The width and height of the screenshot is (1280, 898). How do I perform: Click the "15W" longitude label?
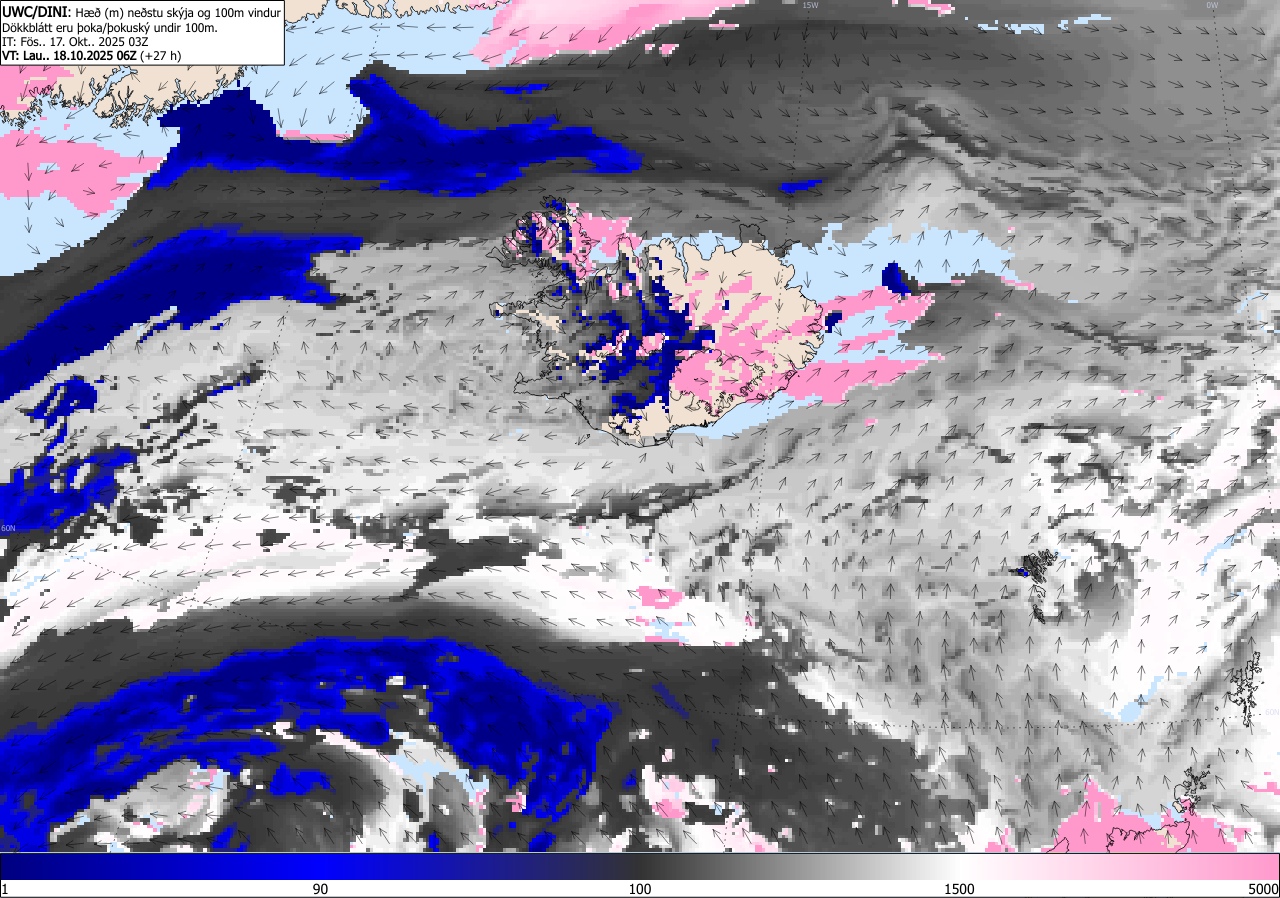pyautogui.click(x=810, y=5)
